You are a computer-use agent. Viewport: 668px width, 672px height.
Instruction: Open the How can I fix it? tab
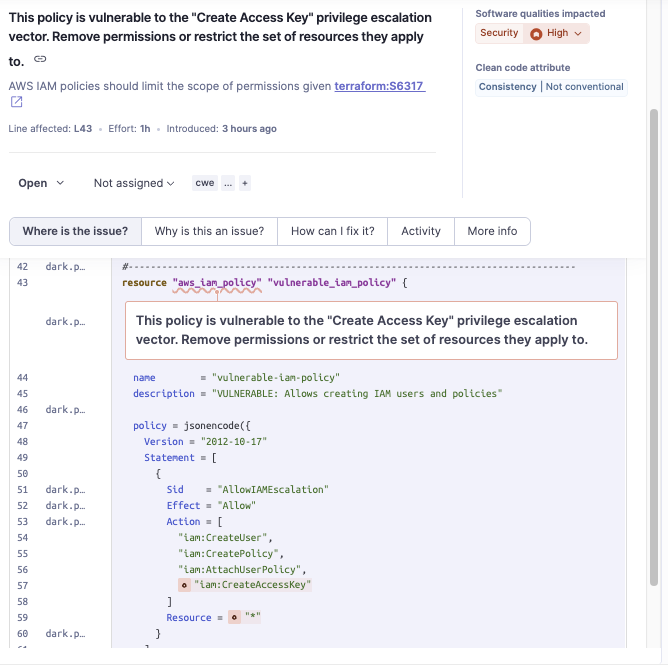tap(333, 231)
